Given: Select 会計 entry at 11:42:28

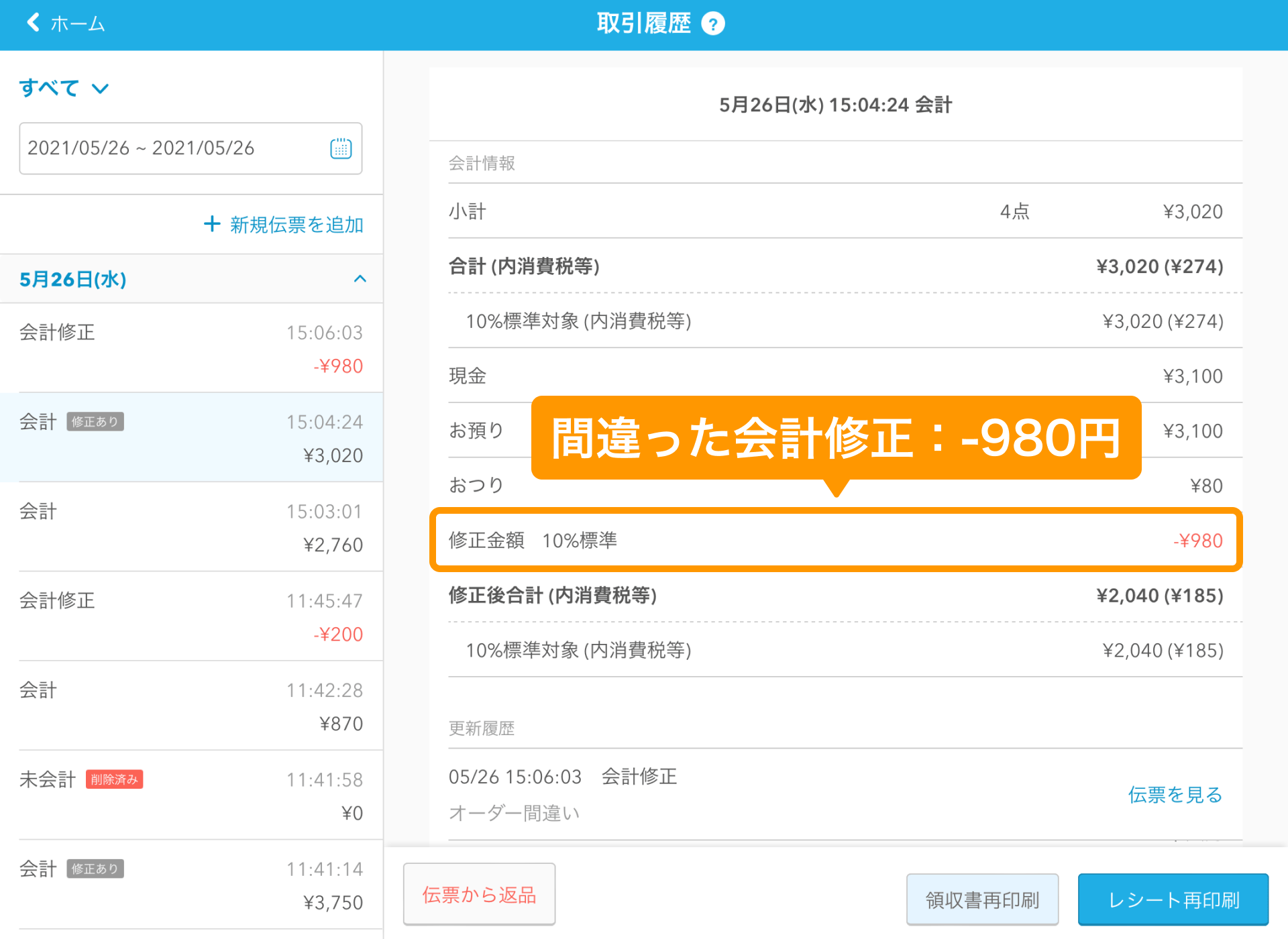Looking at the screenshot, I should click(191, 706).
